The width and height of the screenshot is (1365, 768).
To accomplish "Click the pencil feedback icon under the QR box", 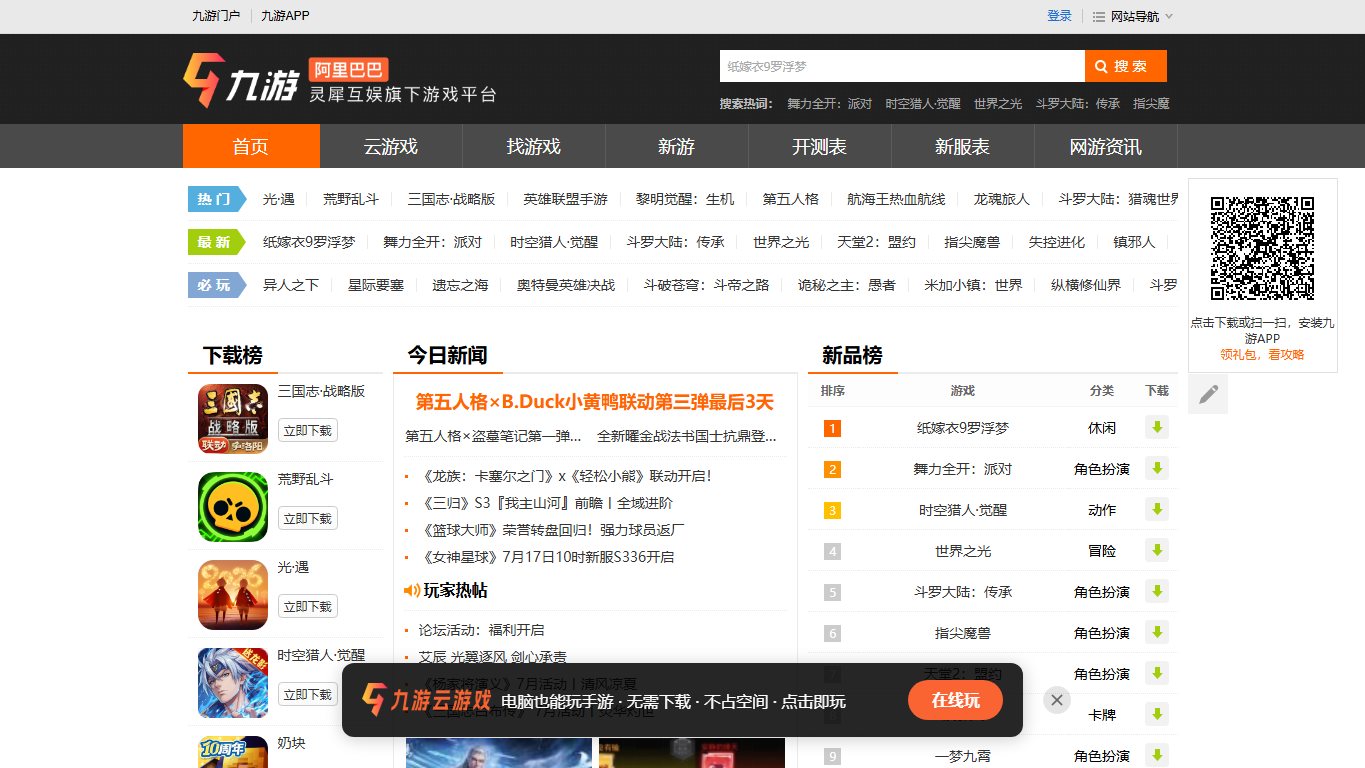I will (1208, 394).
